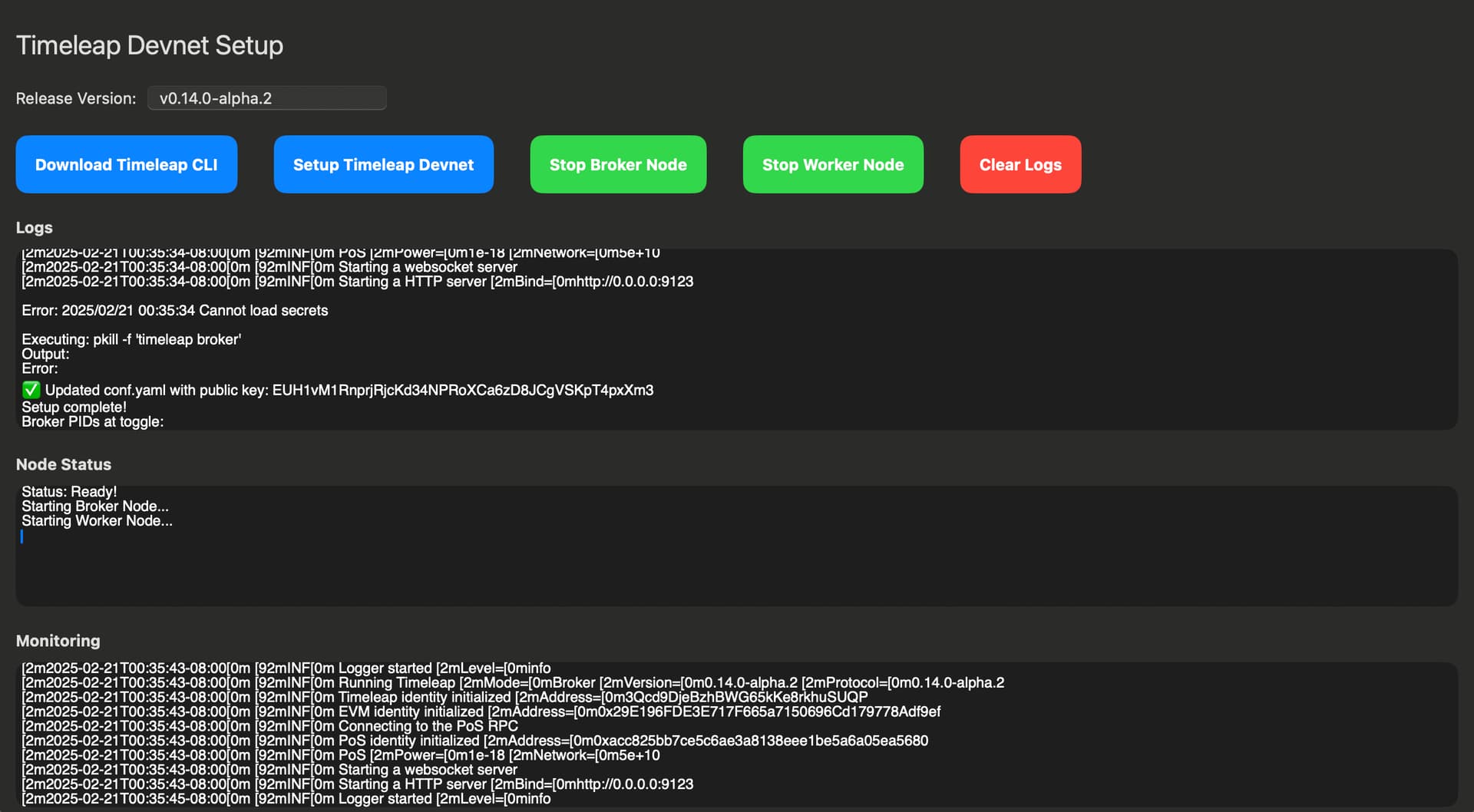This screenshot has width=1474, height=812.
Task: Stop the Broker Node
Action: [618, 164]
